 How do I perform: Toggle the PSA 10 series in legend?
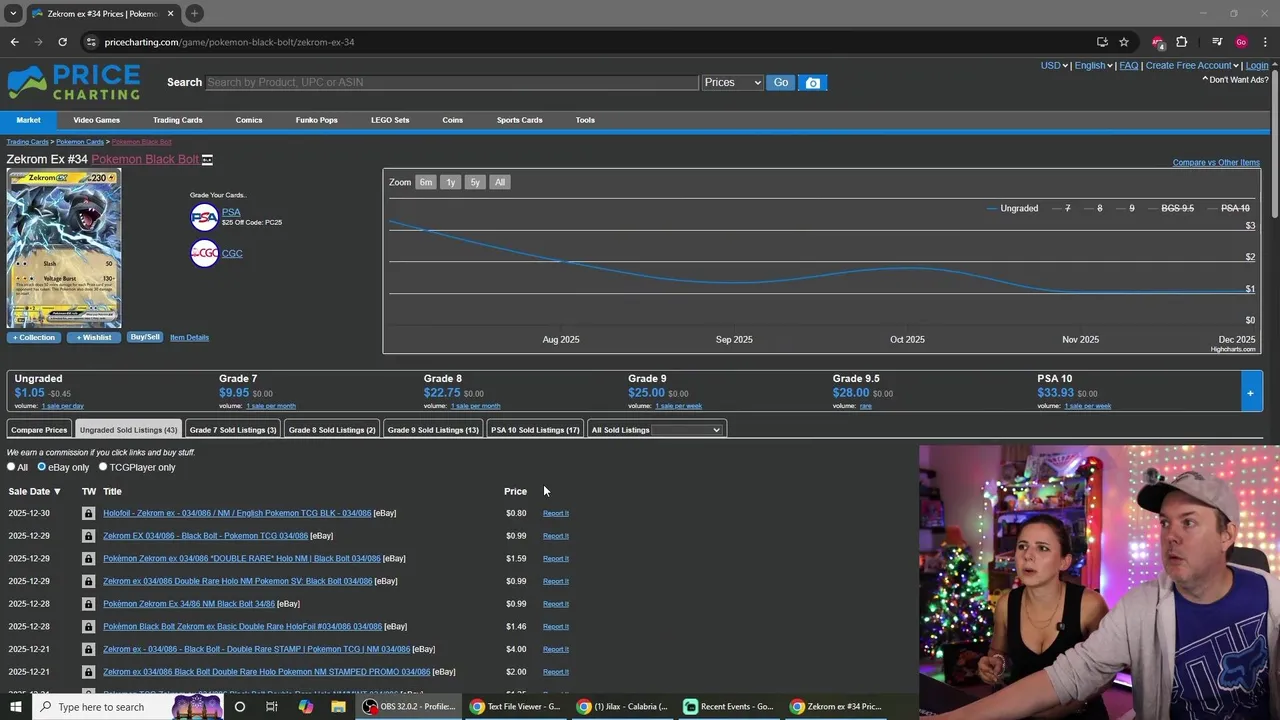coord(1228,208)
